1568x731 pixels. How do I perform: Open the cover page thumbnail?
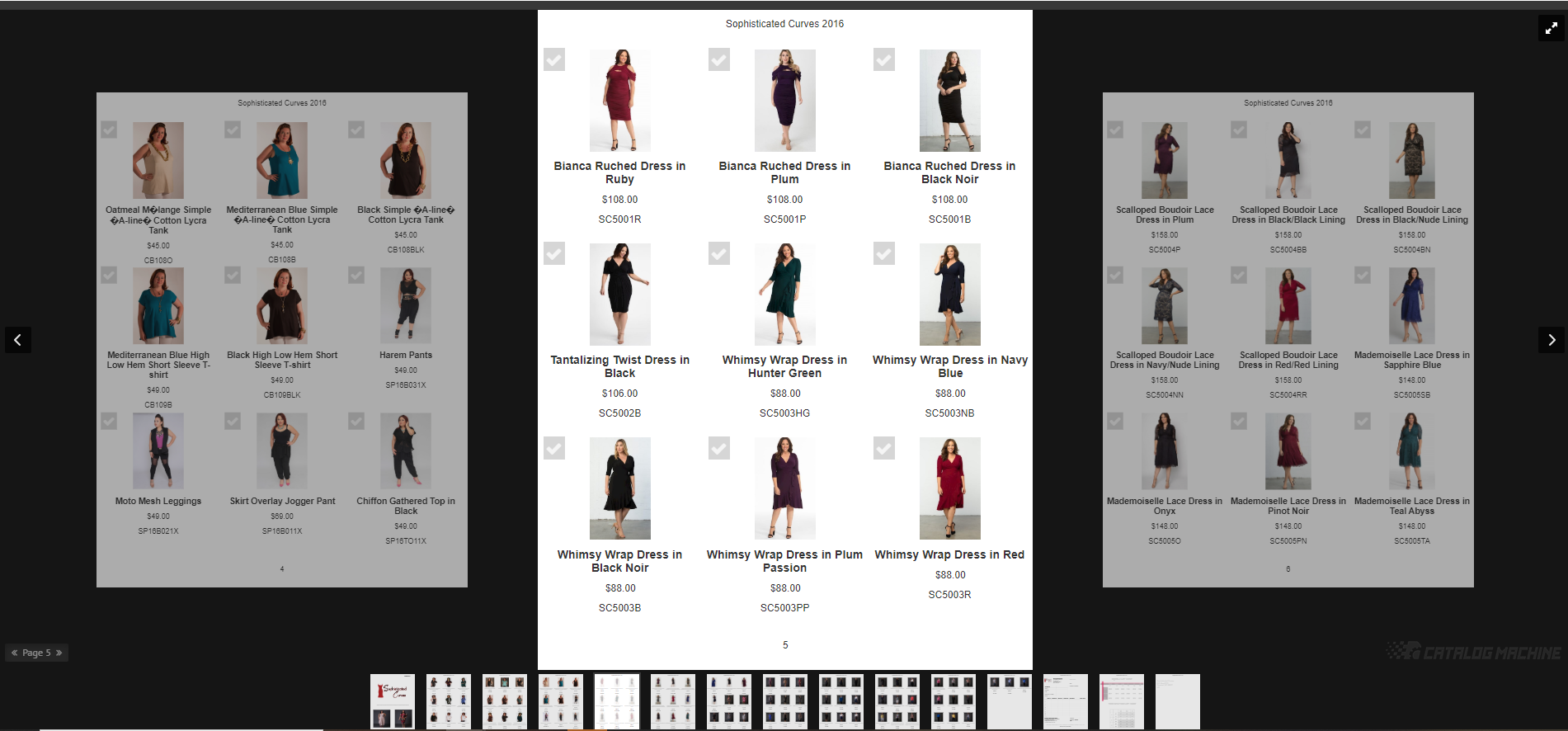point(393,701)
